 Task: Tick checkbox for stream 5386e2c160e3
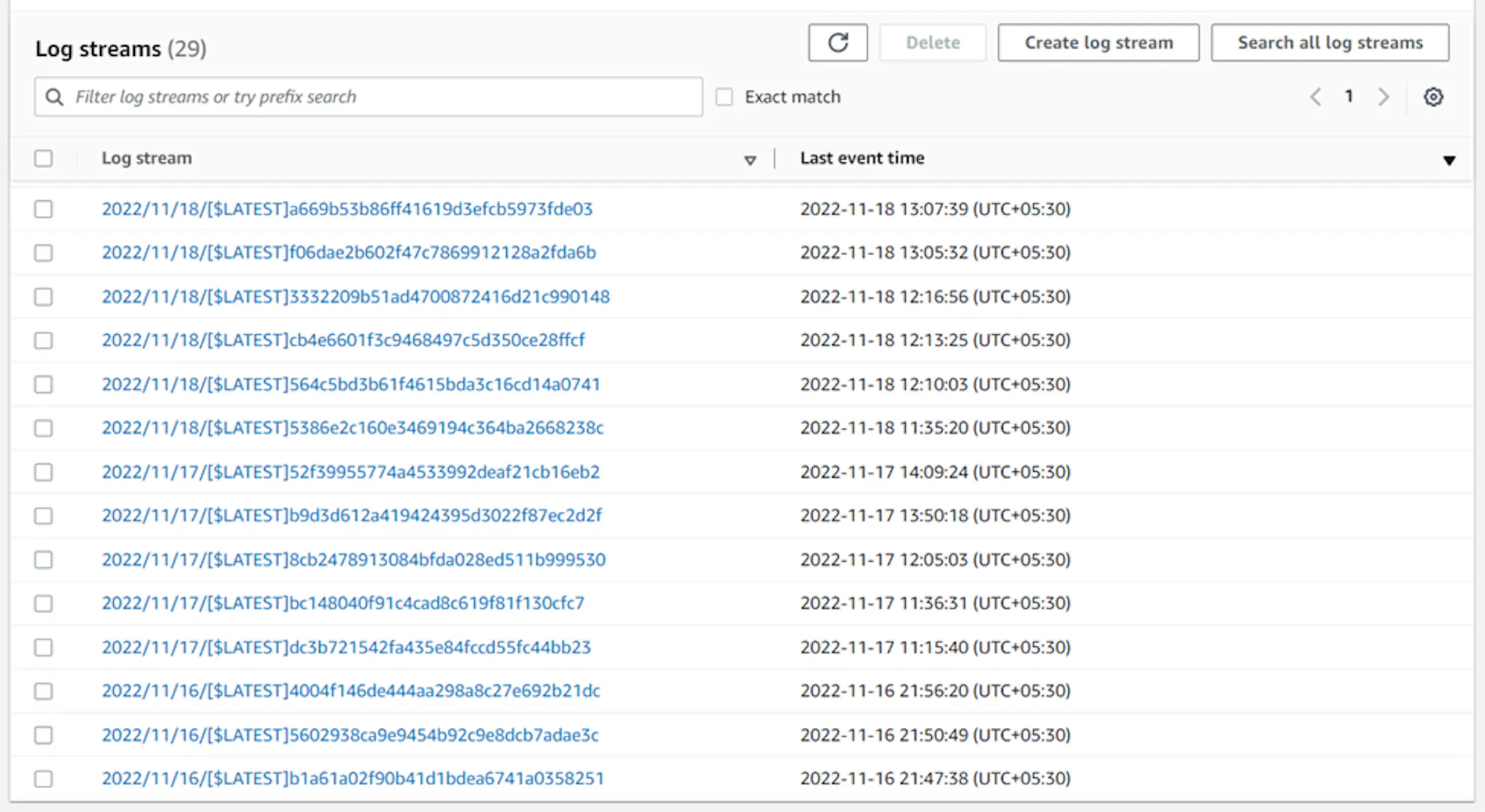(x=44, y=428)
